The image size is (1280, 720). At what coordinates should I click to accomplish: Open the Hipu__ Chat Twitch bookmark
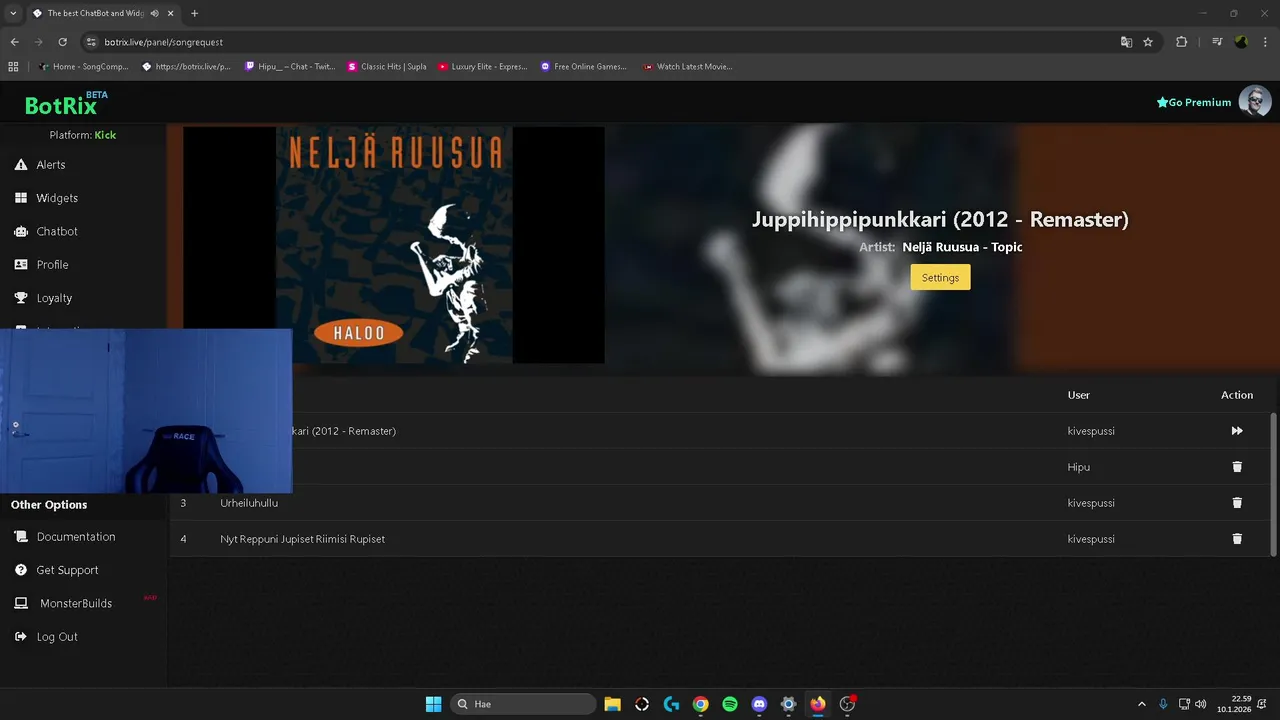click(290, 67)
